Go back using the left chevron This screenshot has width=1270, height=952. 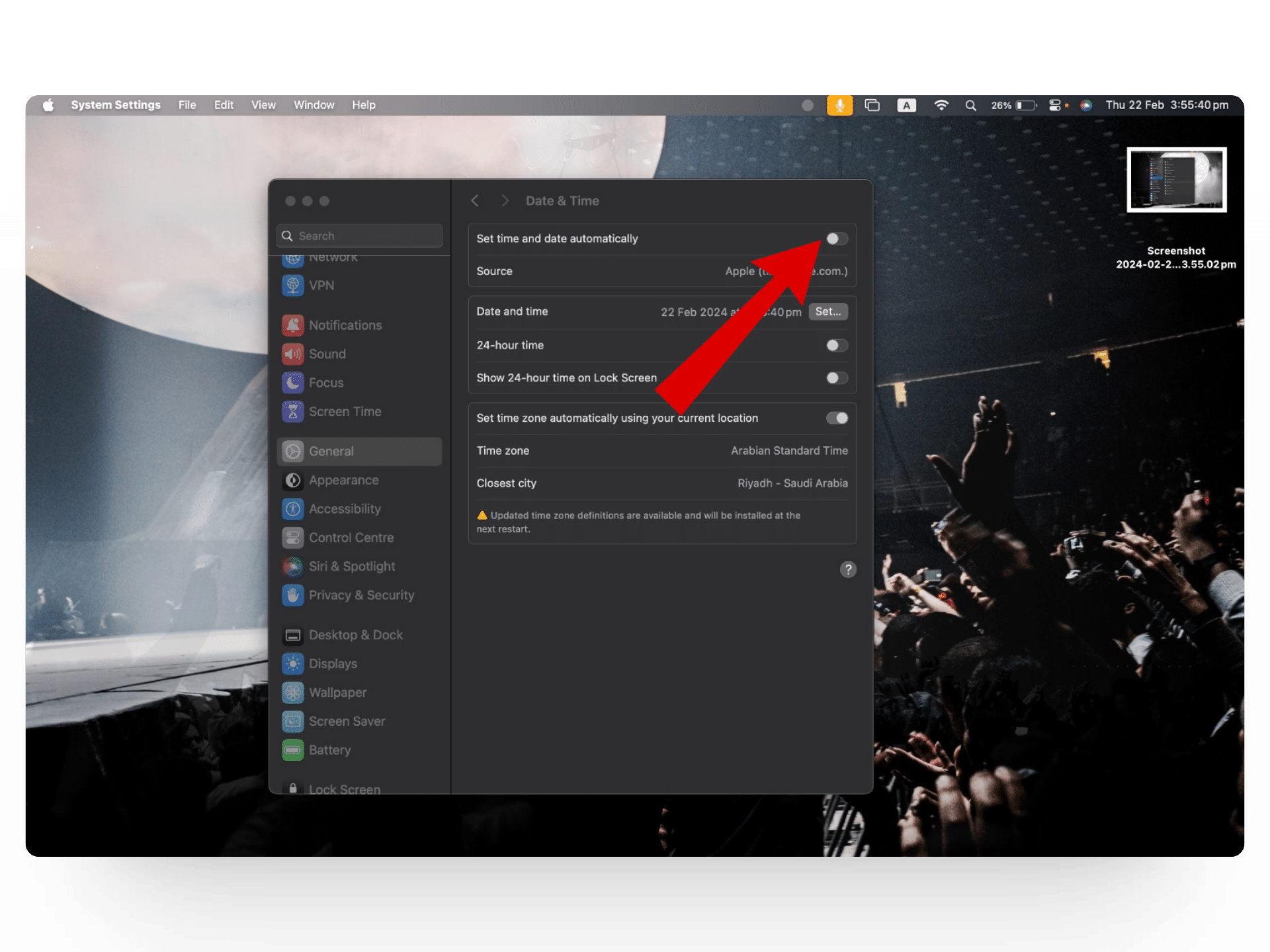475,201
